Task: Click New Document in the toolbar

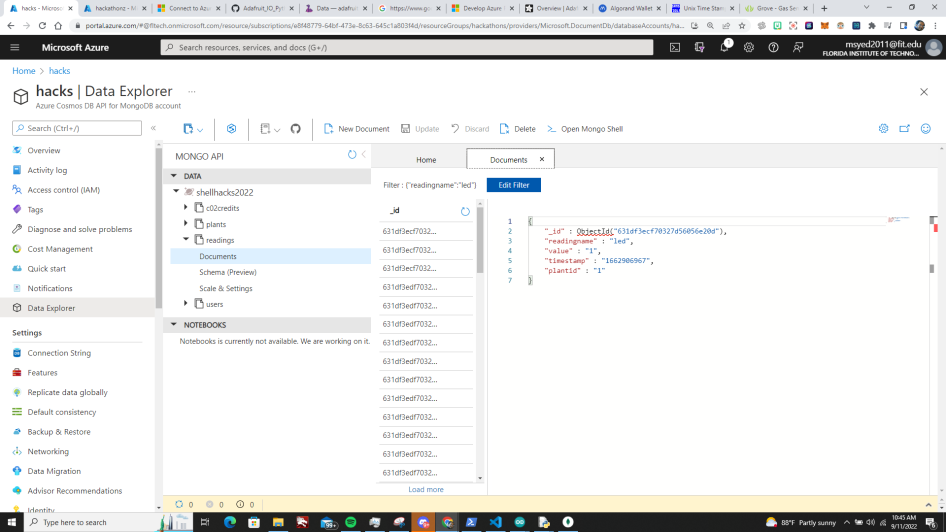Action: pos(357,128)
